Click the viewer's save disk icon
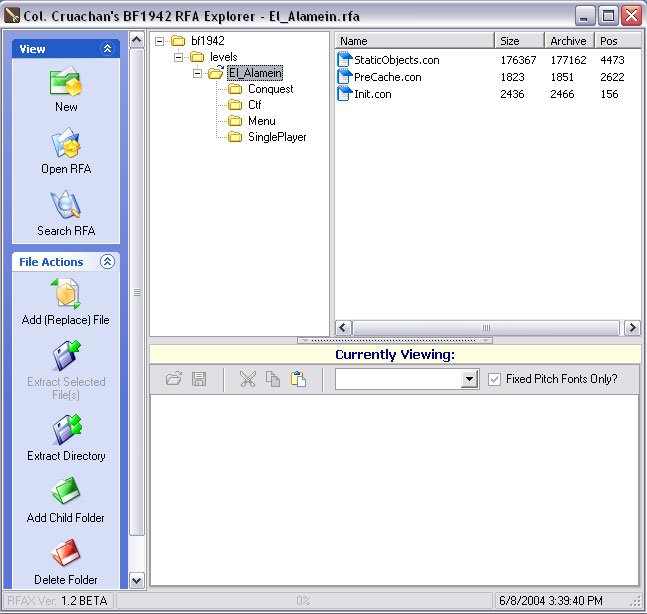 [199, 379]
